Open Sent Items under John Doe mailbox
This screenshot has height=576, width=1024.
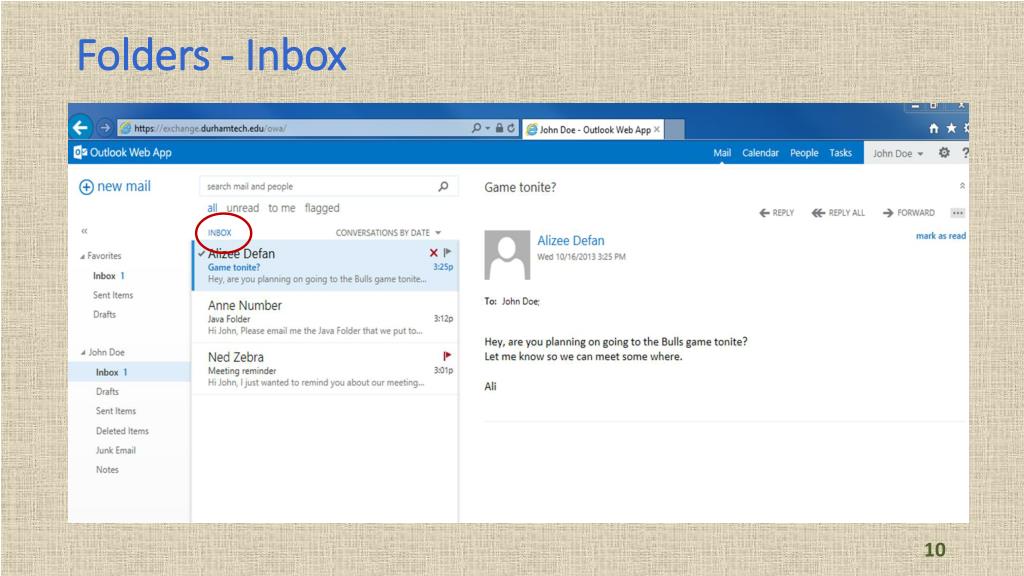(116, 411)
